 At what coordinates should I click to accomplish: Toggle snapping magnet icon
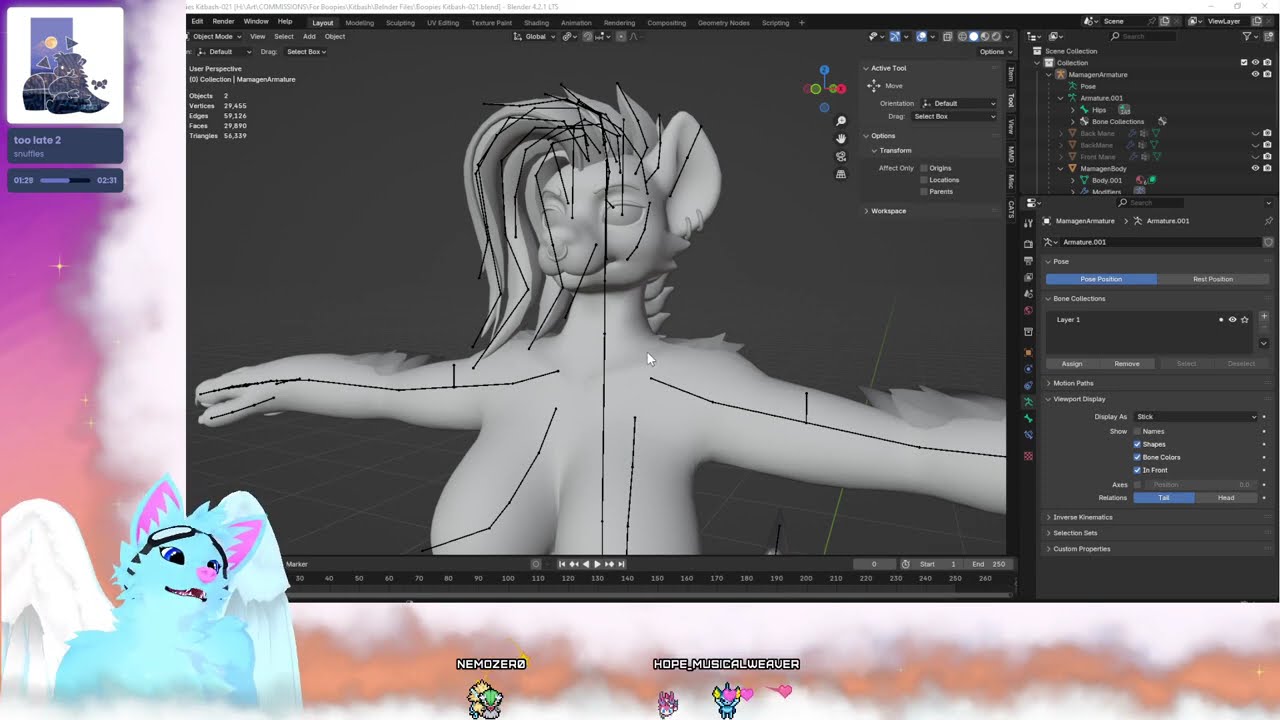point(587,36)
